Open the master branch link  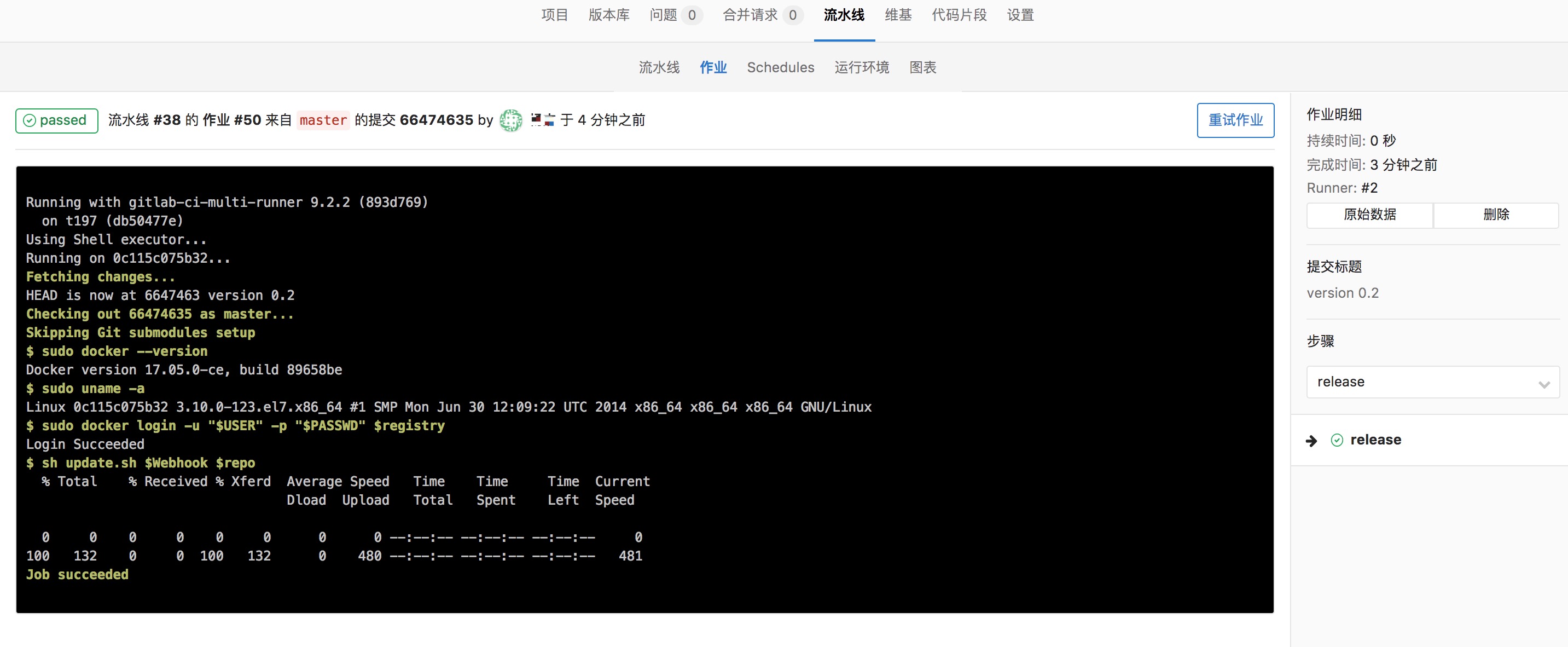323,120
